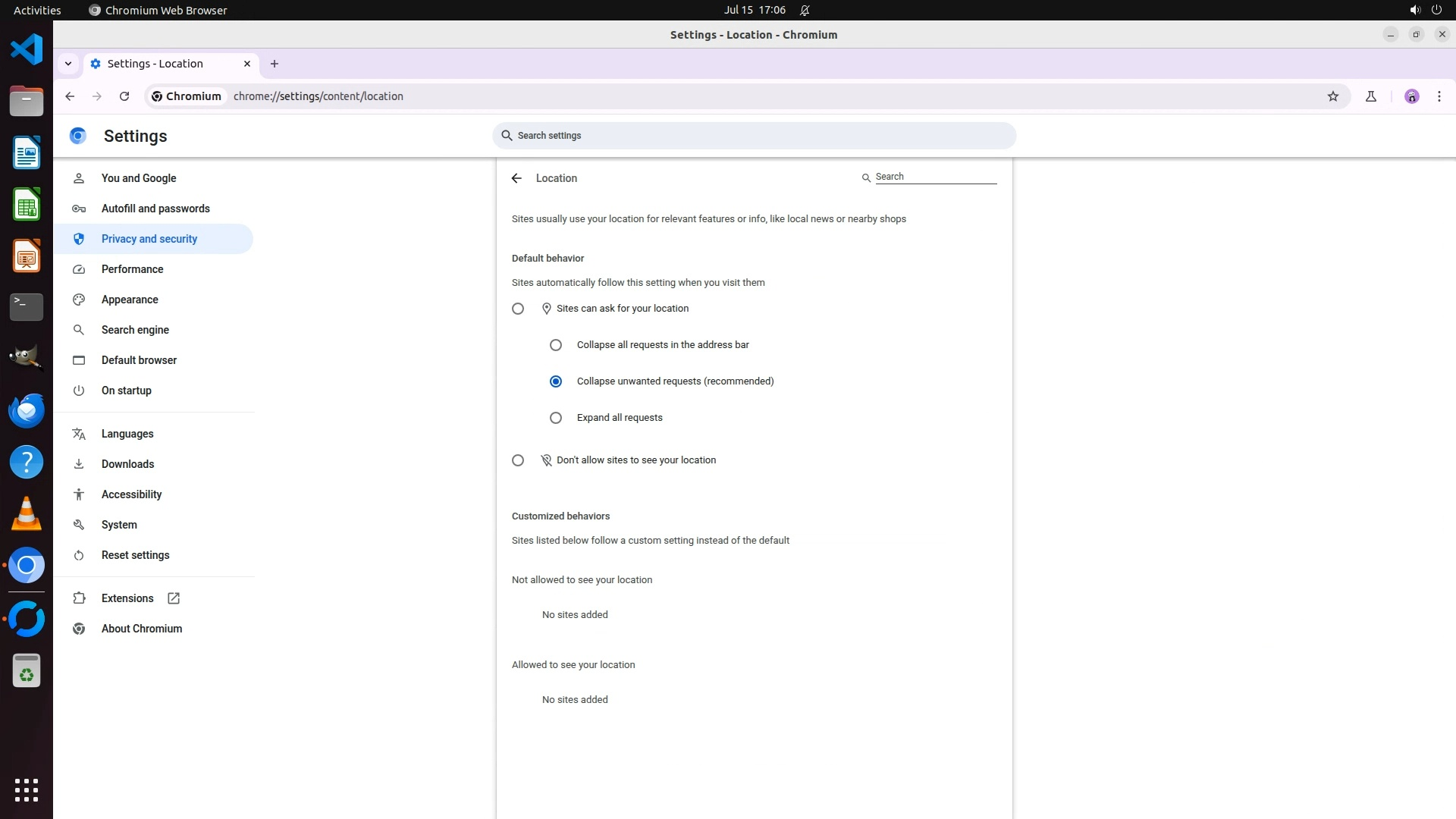Click the back arrow next to Location
Viewport: 1456px width, 819px height.
516,178
